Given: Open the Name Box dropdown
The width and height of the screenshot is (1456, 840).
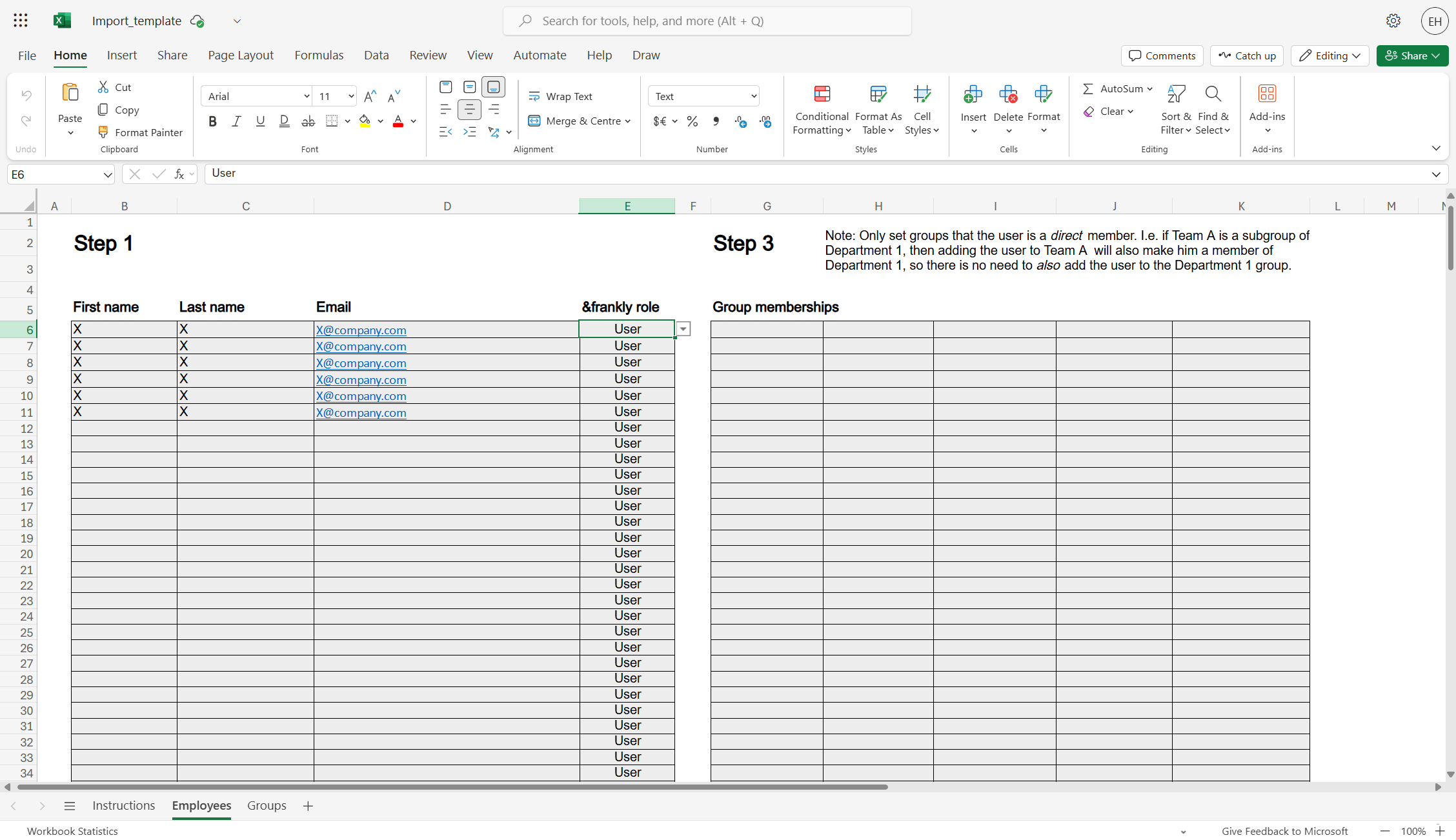Looking at the screenshot, I should coord(107,175).
